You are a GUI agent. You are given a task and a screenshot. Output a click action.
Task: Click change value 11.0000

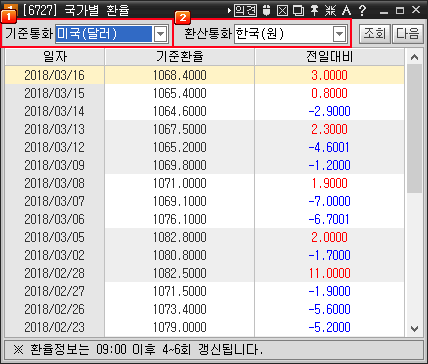tap(330, 273)
